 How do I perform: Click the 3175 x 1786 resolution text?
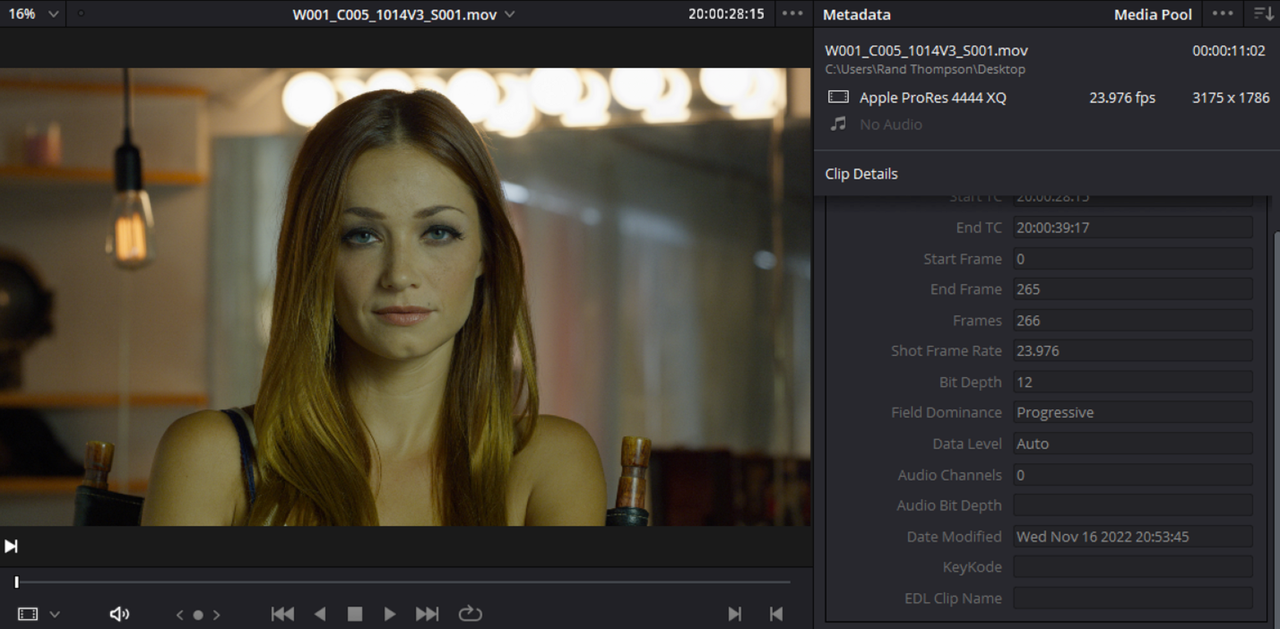(x=1231, y=98)
